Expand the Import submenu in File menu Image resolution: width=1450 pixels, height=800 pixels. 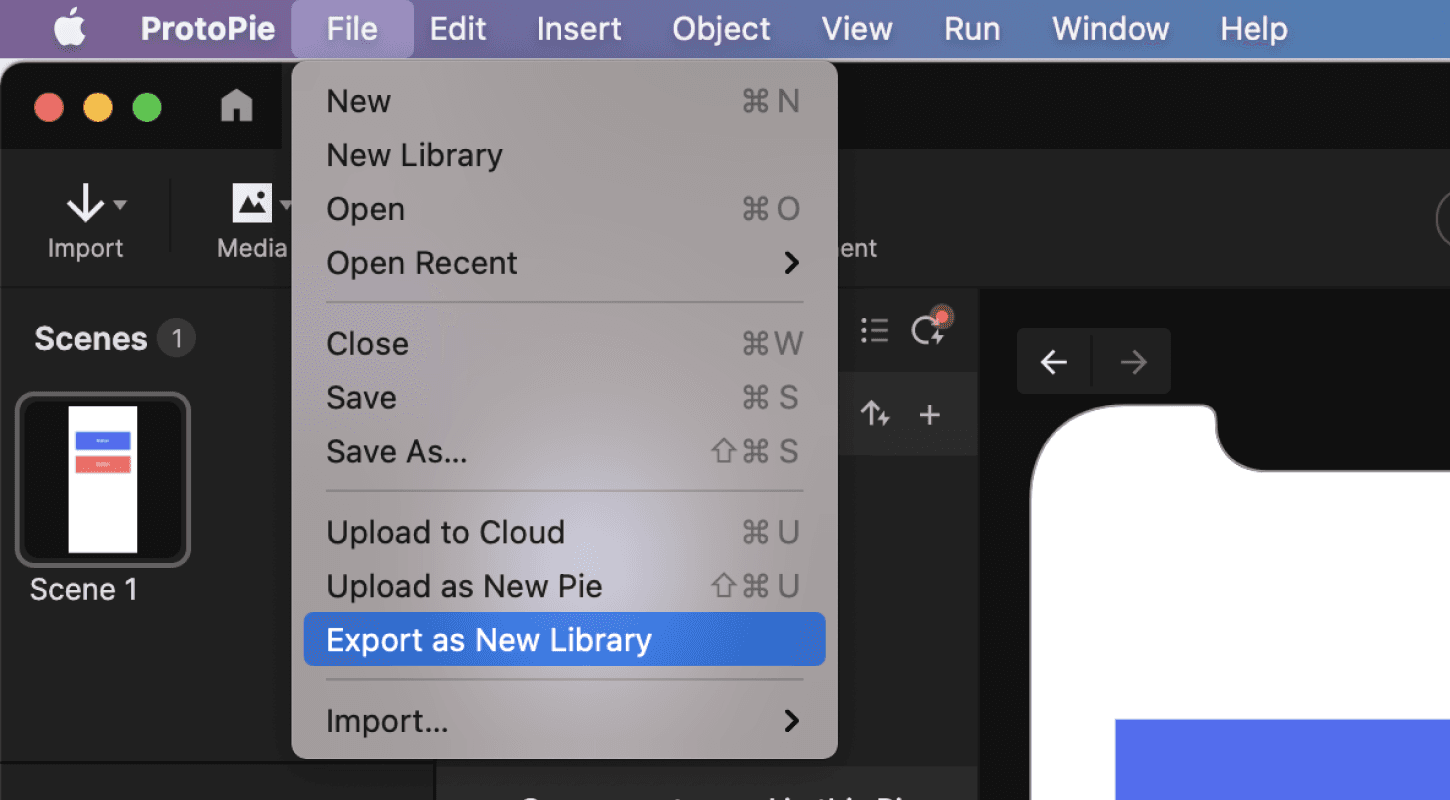[x=791, y=720]
